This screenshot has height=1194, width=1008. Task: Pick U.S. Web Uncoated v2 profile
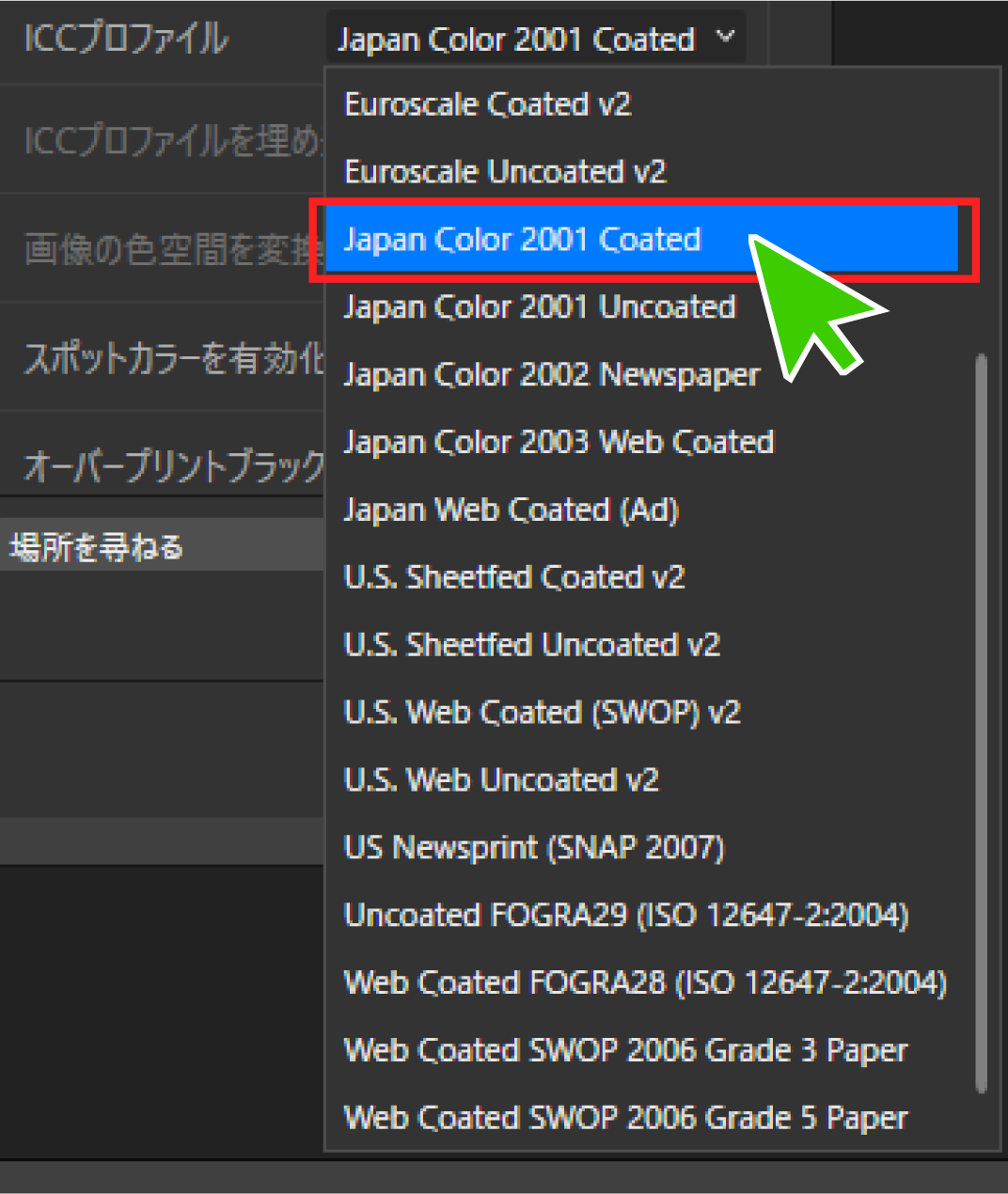point(501,780)
